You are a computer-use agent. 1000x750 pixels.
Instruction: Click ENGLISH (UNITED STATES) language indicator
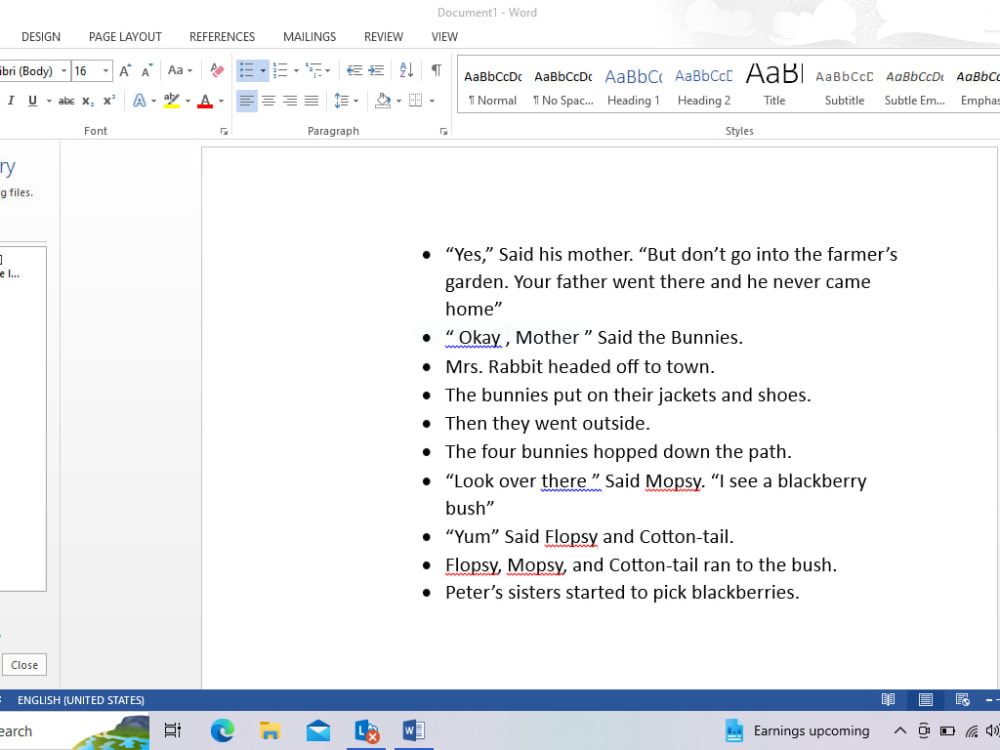point(80,700)
